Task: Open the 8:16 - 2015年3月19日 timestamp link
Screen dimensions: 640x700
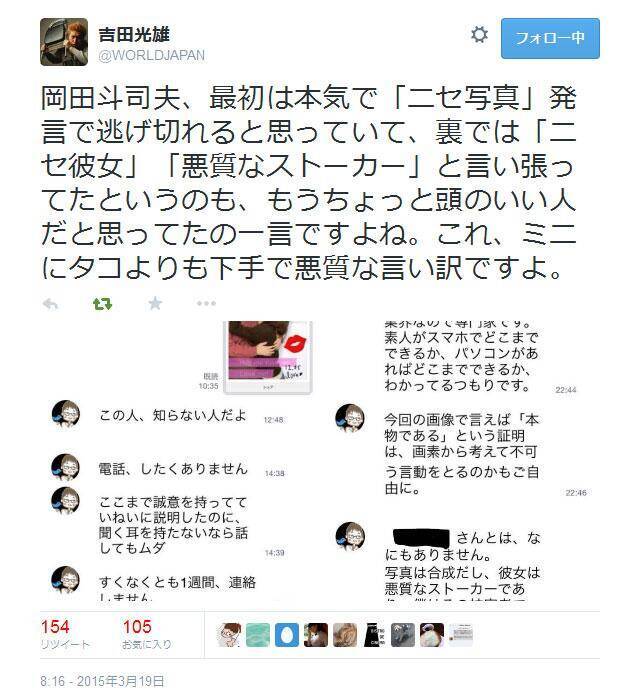Action: click(102, 681)
